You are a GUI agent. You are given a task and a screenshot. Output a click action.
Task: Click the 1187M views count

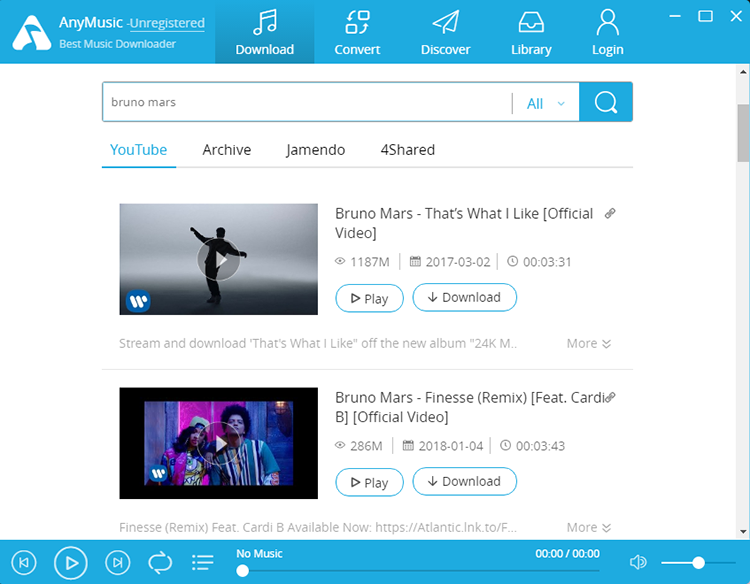[x=370, y=262]
